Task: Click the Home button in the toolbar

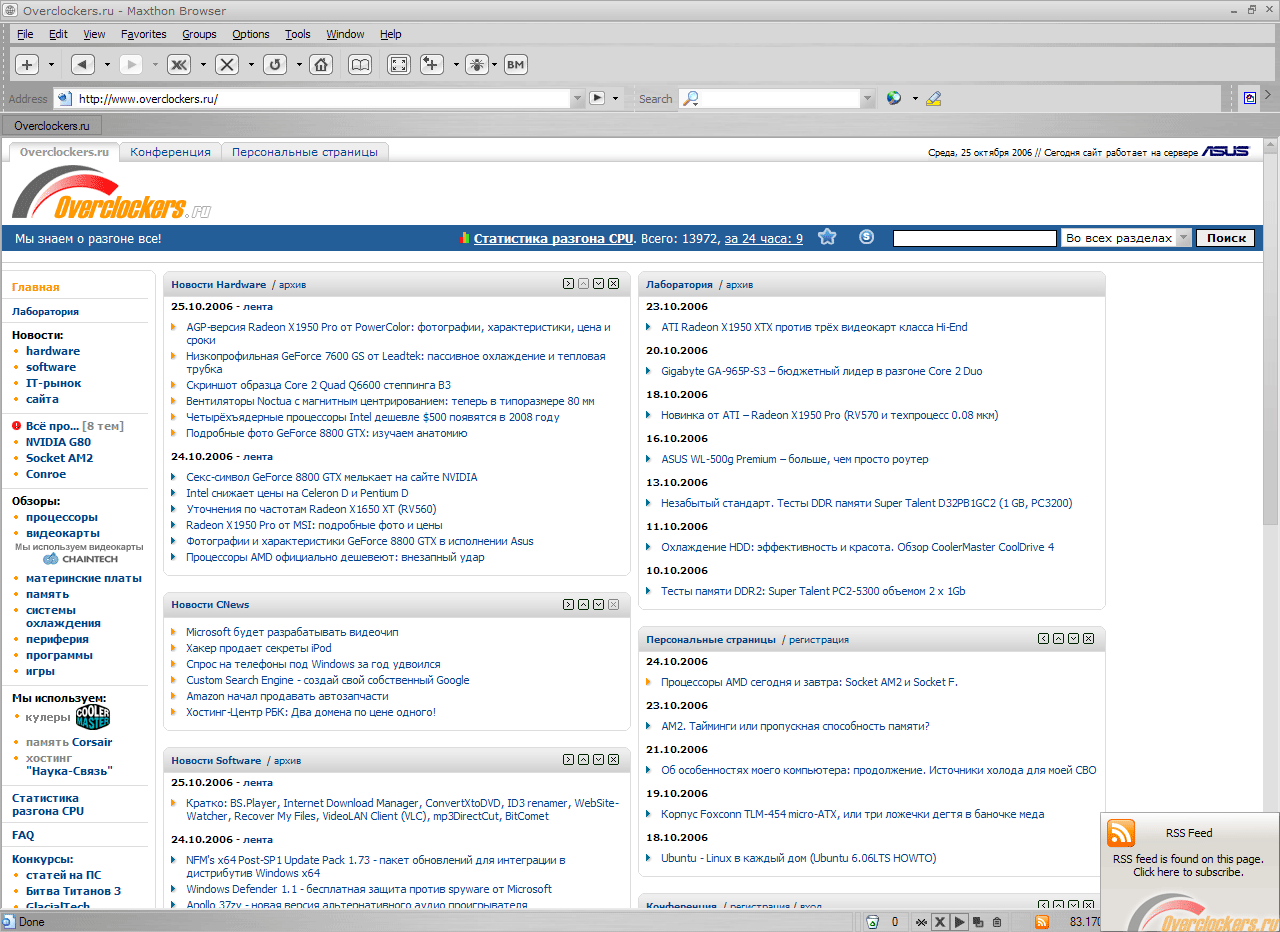Action: [x=321, y=65]
